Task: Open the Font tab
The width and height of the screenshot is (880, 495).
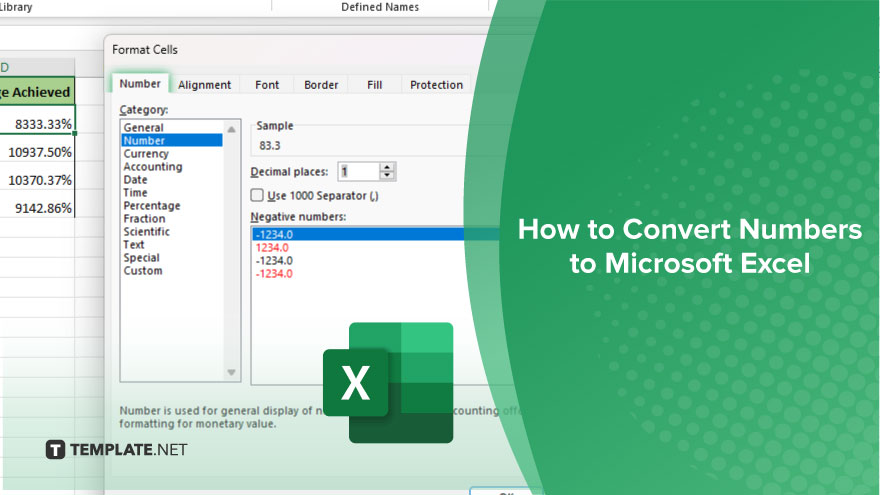Action: (267, 85)
